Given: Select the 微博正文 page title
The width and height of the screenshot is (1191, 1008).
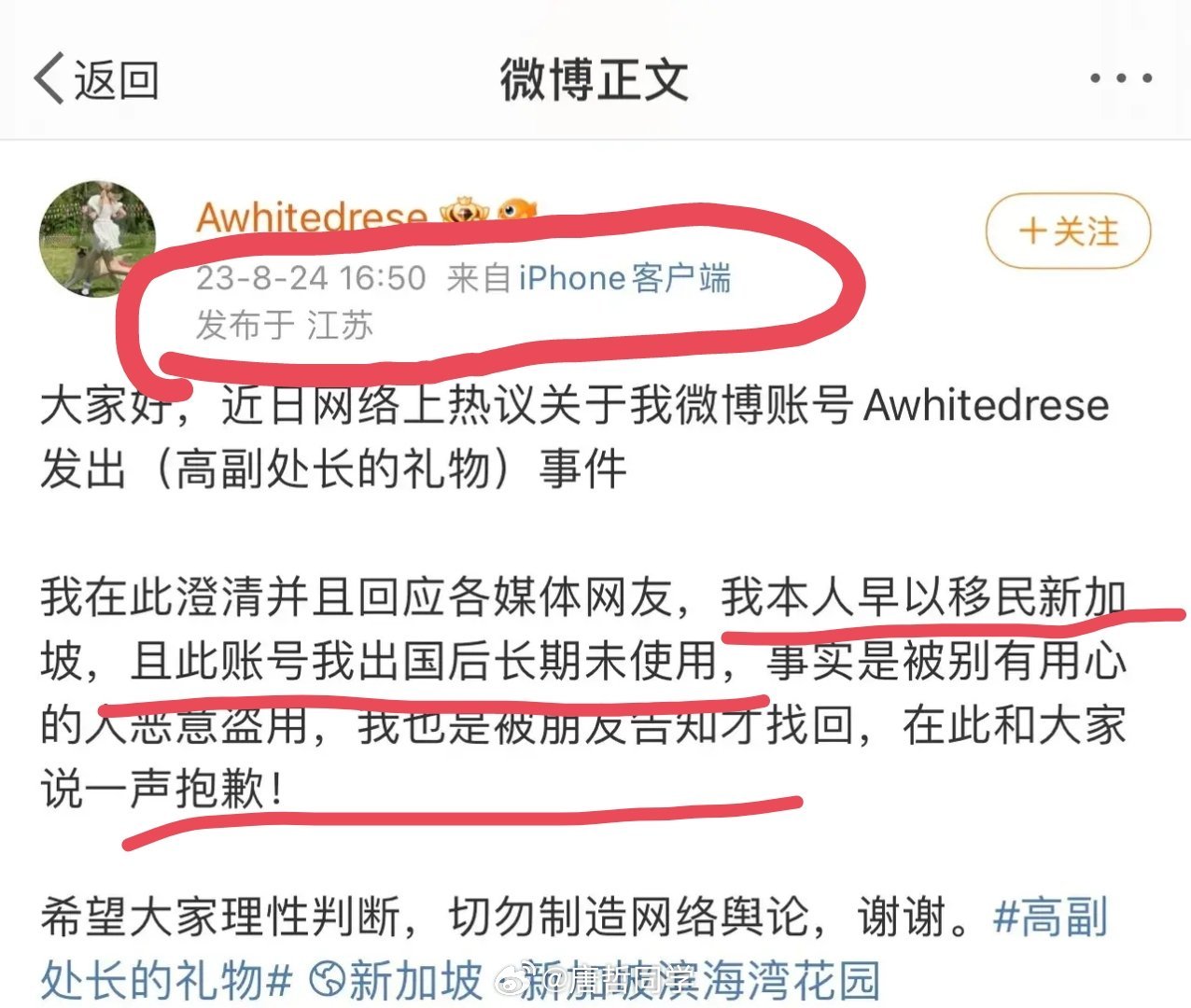Looking at the screenshot, I should point(595,79).
